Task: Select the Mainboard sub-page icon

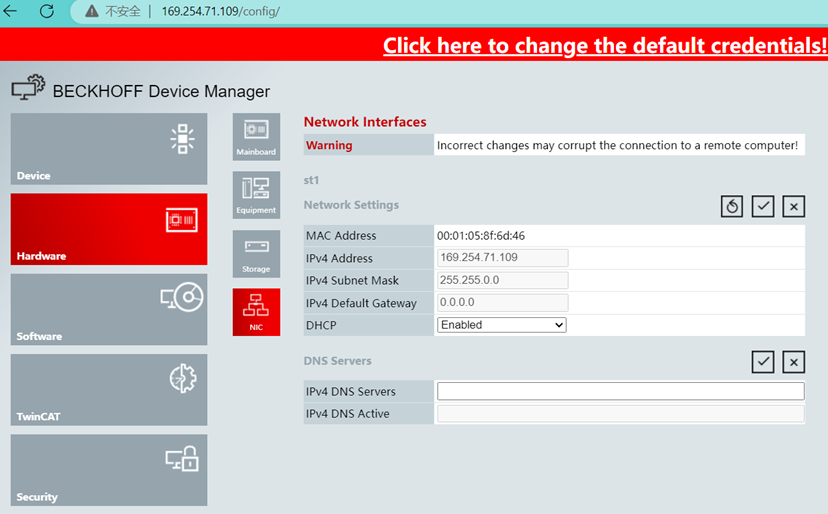Action: point(256,137)
